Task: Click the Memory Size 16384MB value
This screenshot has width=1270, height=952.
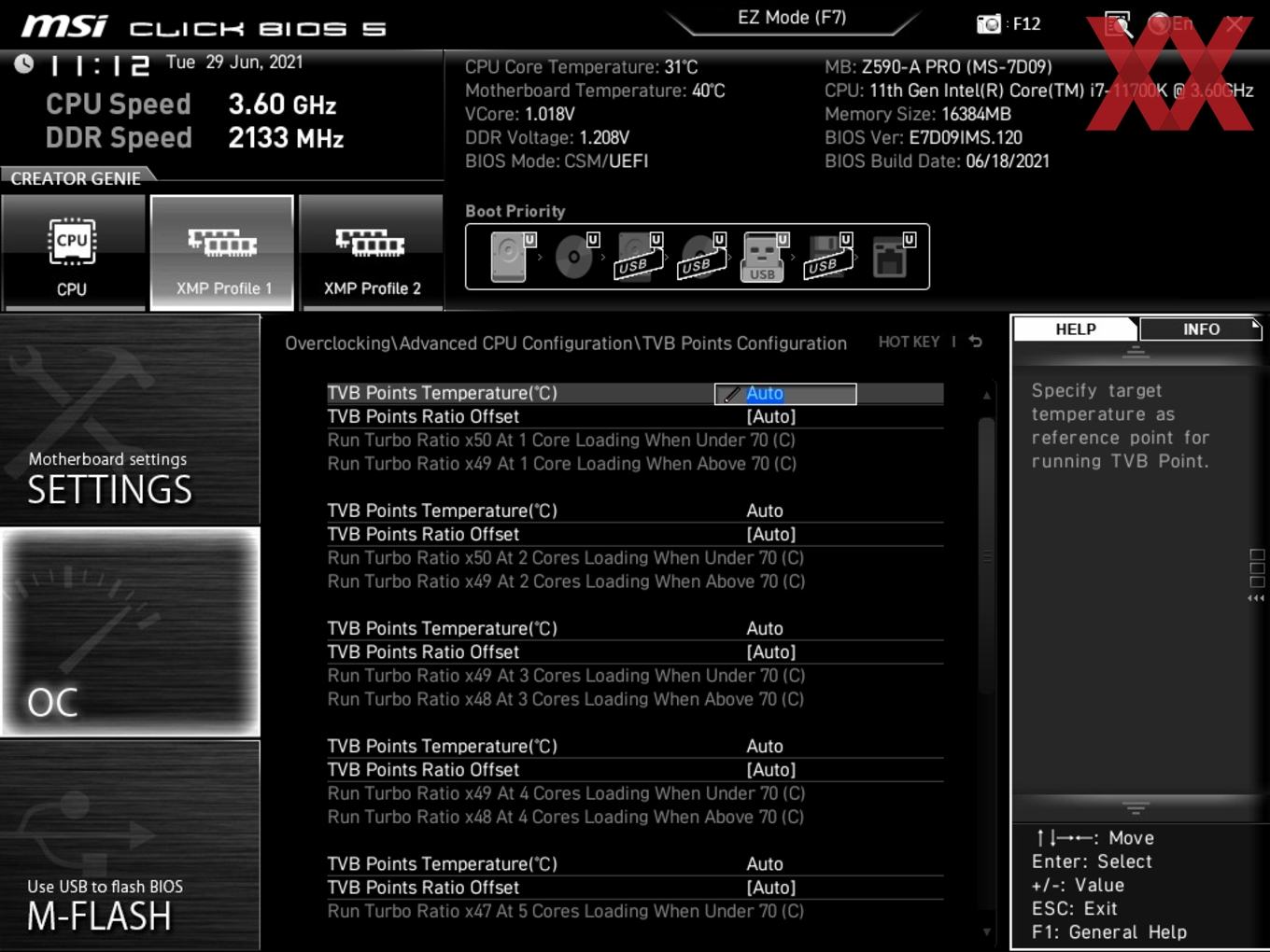Action: coord(976,114)
